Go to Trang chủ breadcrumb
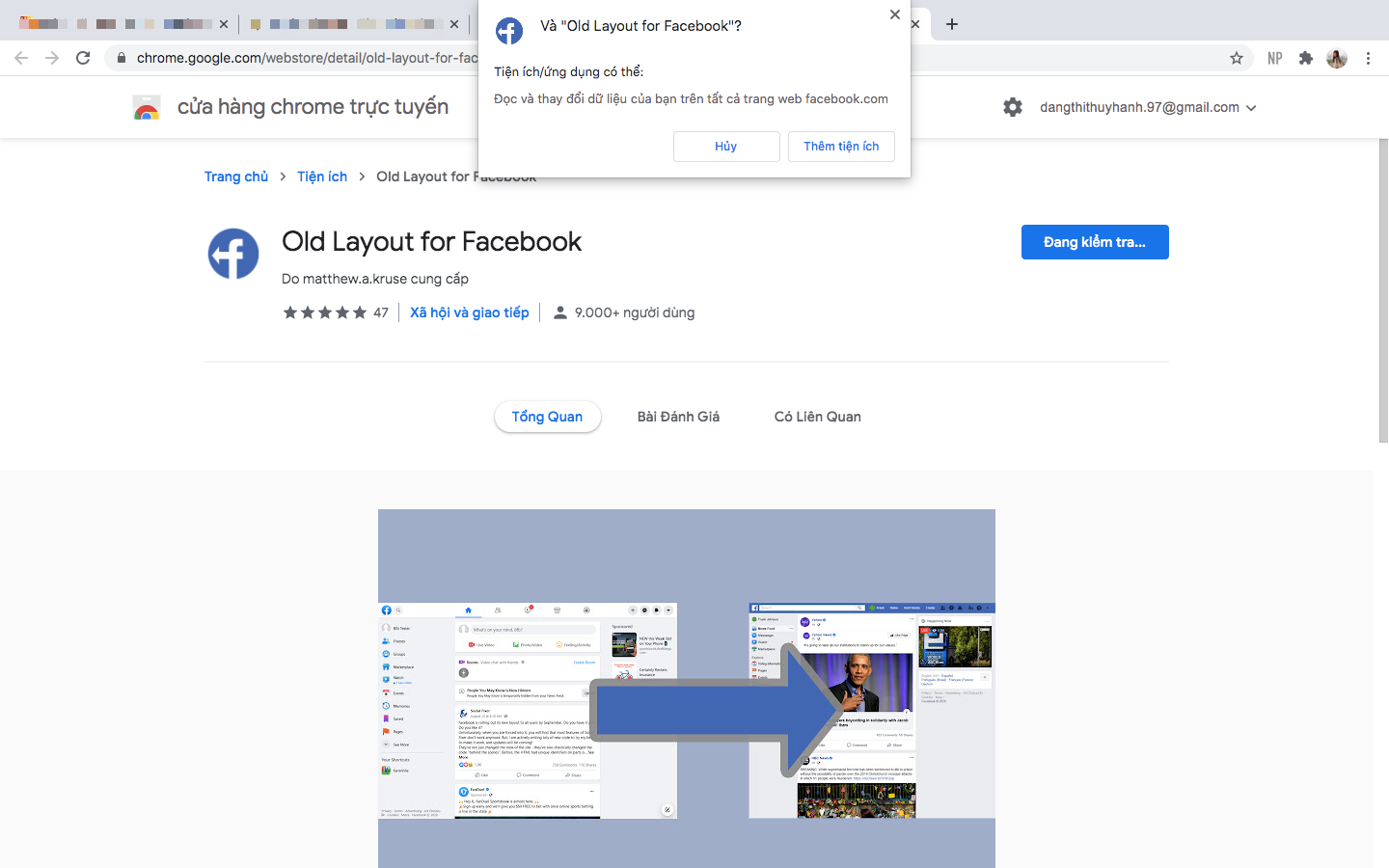This screenshot has width=1389, height=868. [x=236, y=176]
